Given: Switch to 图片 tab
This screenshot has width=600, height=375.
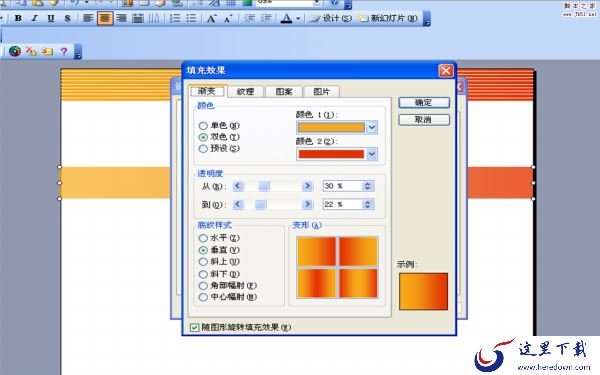Looking at the screenshot, I should [321, 91].
